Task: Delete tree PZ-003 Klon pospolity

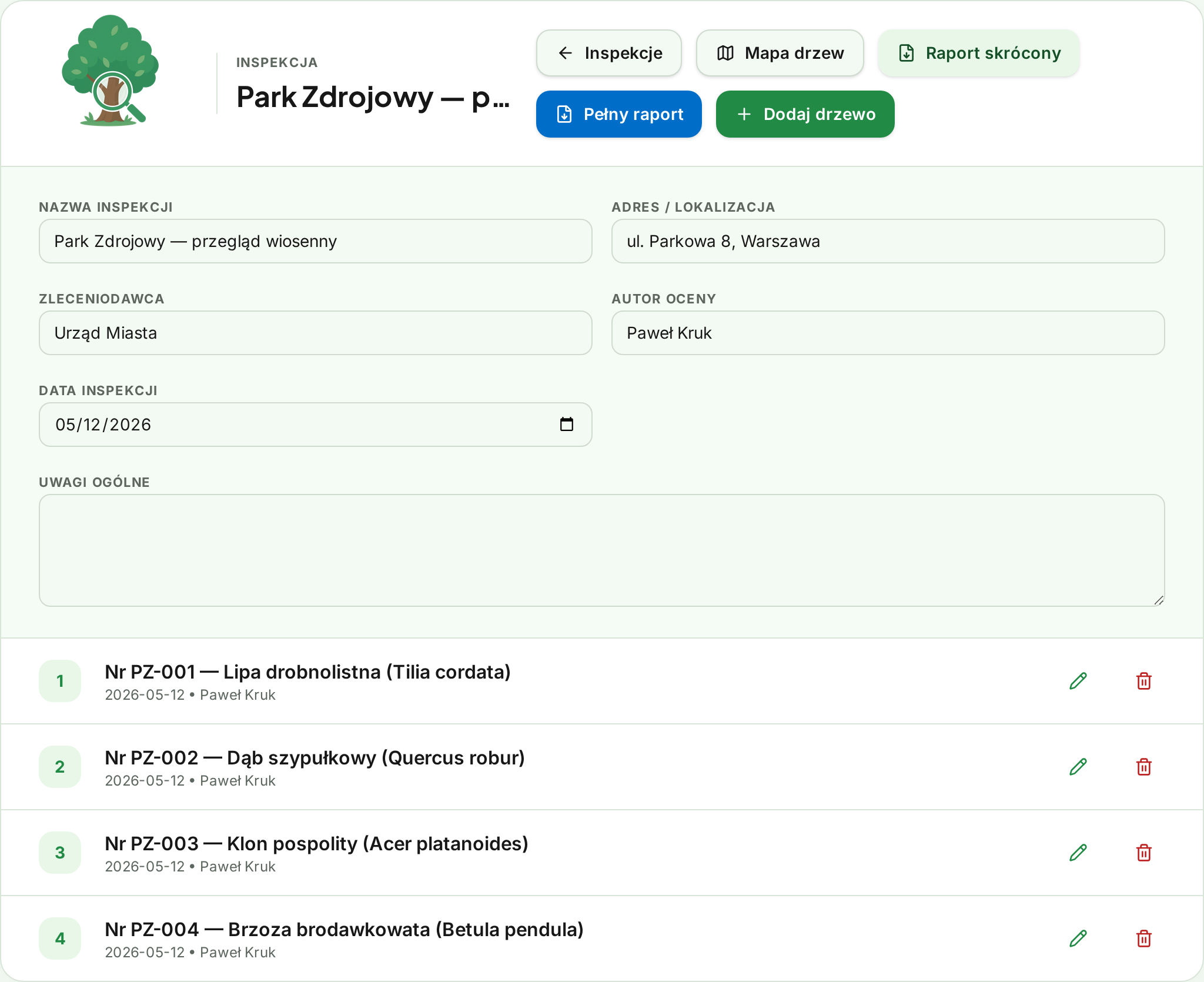Action: click(x=1144, y=853)
